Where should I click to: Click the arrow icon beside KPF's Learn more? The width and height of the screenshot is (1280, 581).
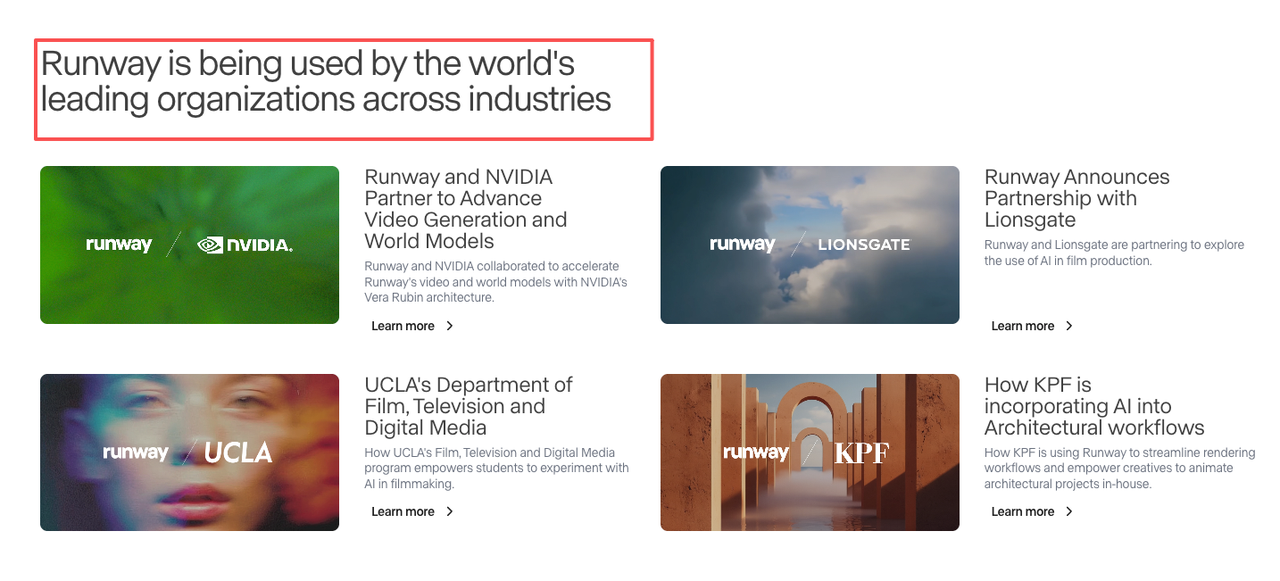[x=1070, y=512]
